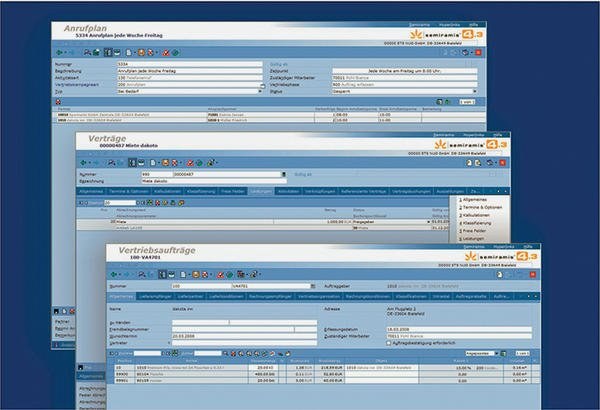Click lookup icon beside Verträge number 00000487
Viewport: 600px width, 410px height.
coord(284,174)
